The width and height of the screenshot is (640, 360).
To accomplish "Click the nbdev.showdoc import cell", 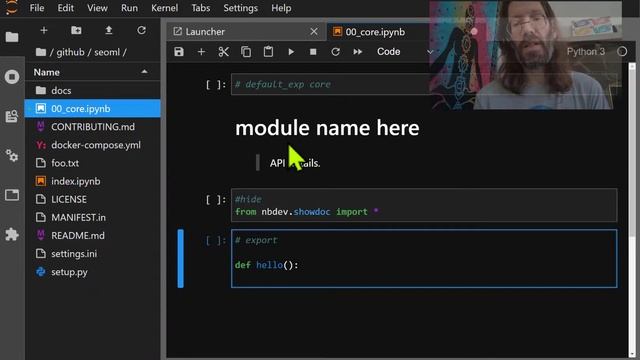I will 424,205.
